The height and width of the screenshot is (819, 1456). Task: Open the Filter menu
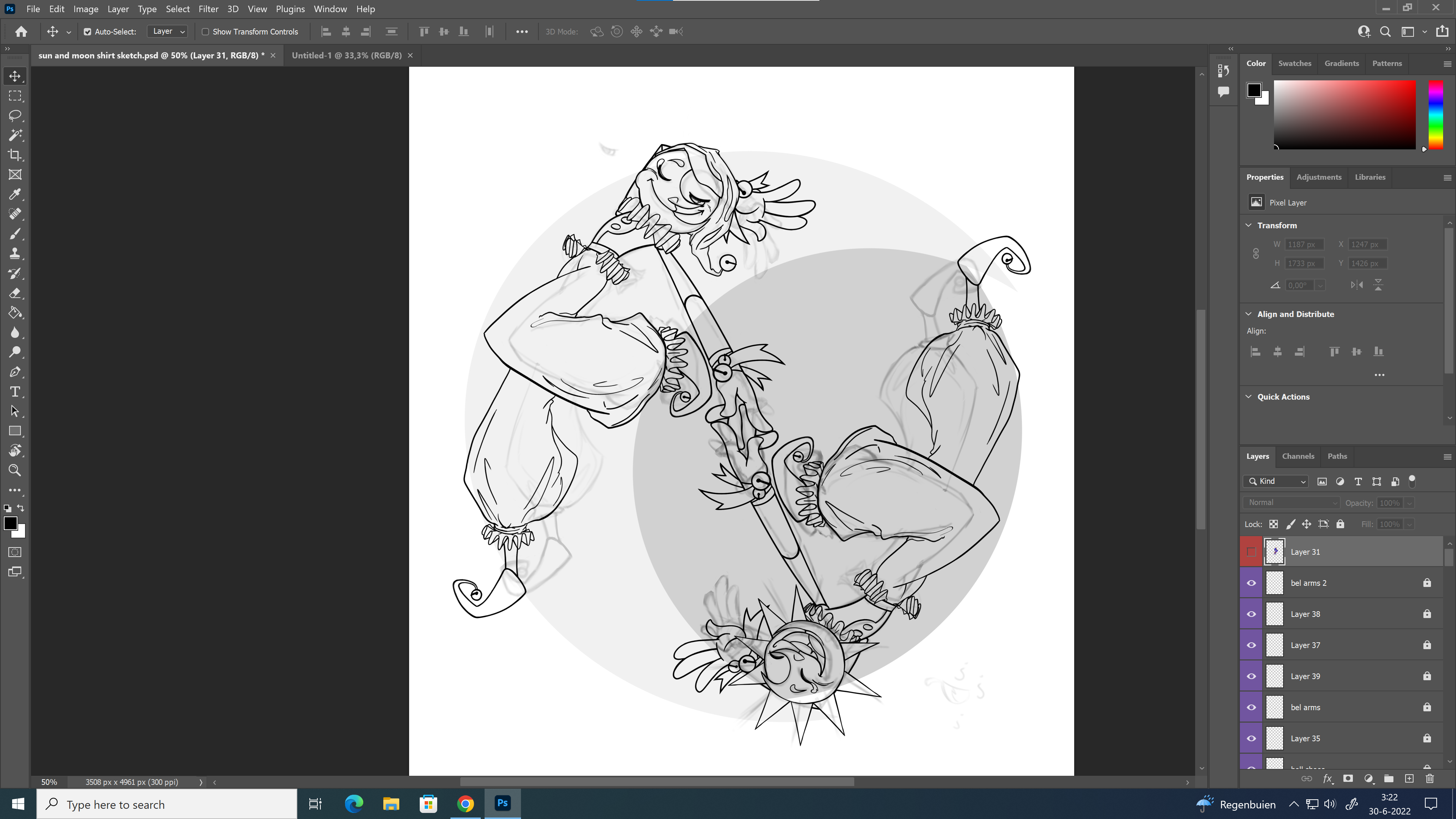(208, 9)
